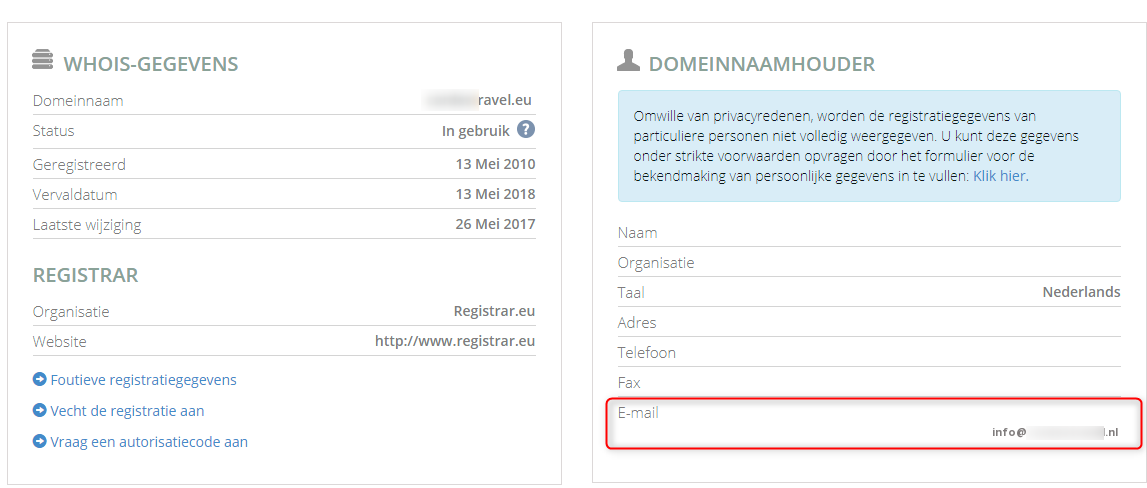Viewport: 1147px width, 488px height.
Task: Open the Foutieve registratiegegevens link
Action: [143, 380]
